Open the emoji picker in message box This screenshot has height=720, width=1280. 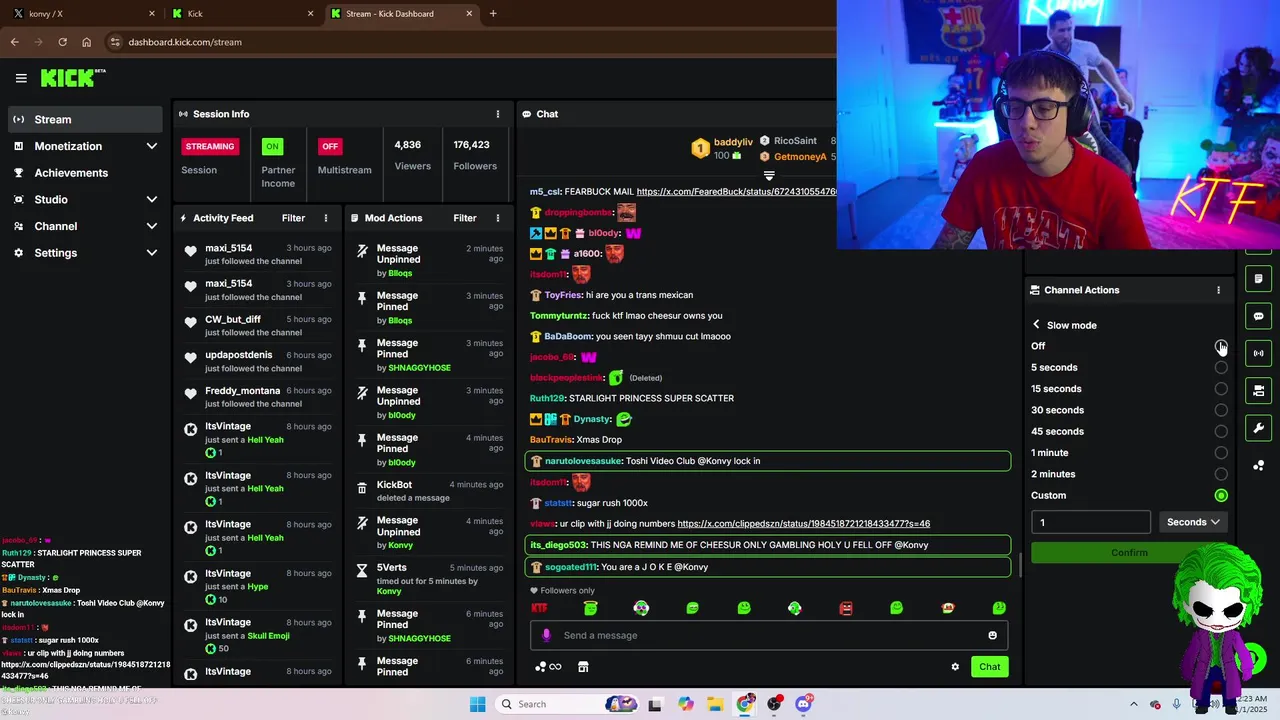992,635
